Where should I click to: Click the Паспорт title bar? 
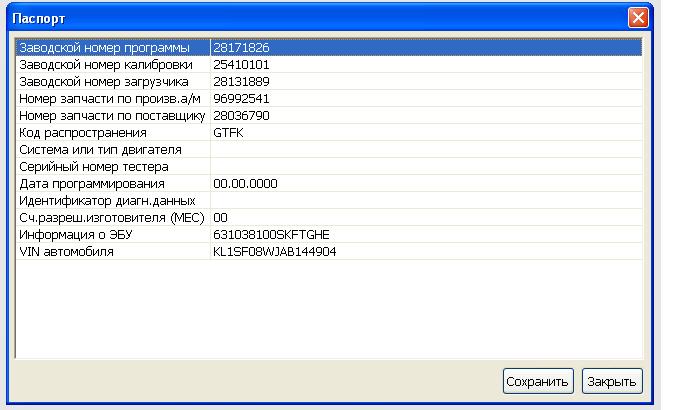pyautogui.click(x=300, y=18)
